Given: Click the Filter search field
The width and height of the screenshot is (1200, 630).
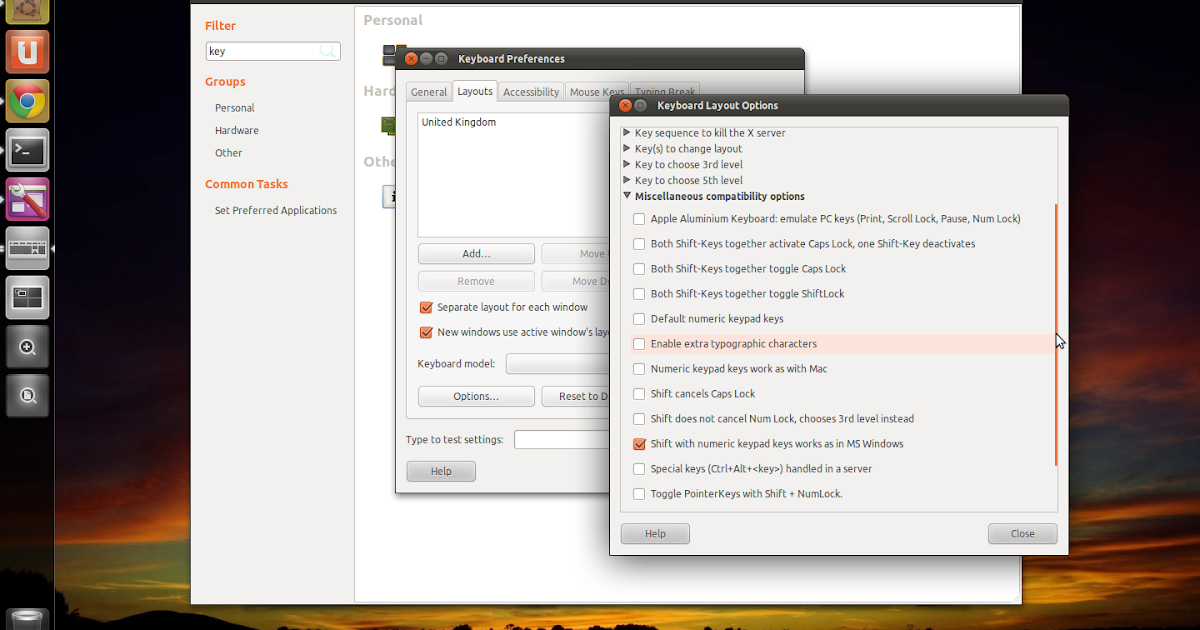Looking at the screenshot, I should tap(273, 51).
